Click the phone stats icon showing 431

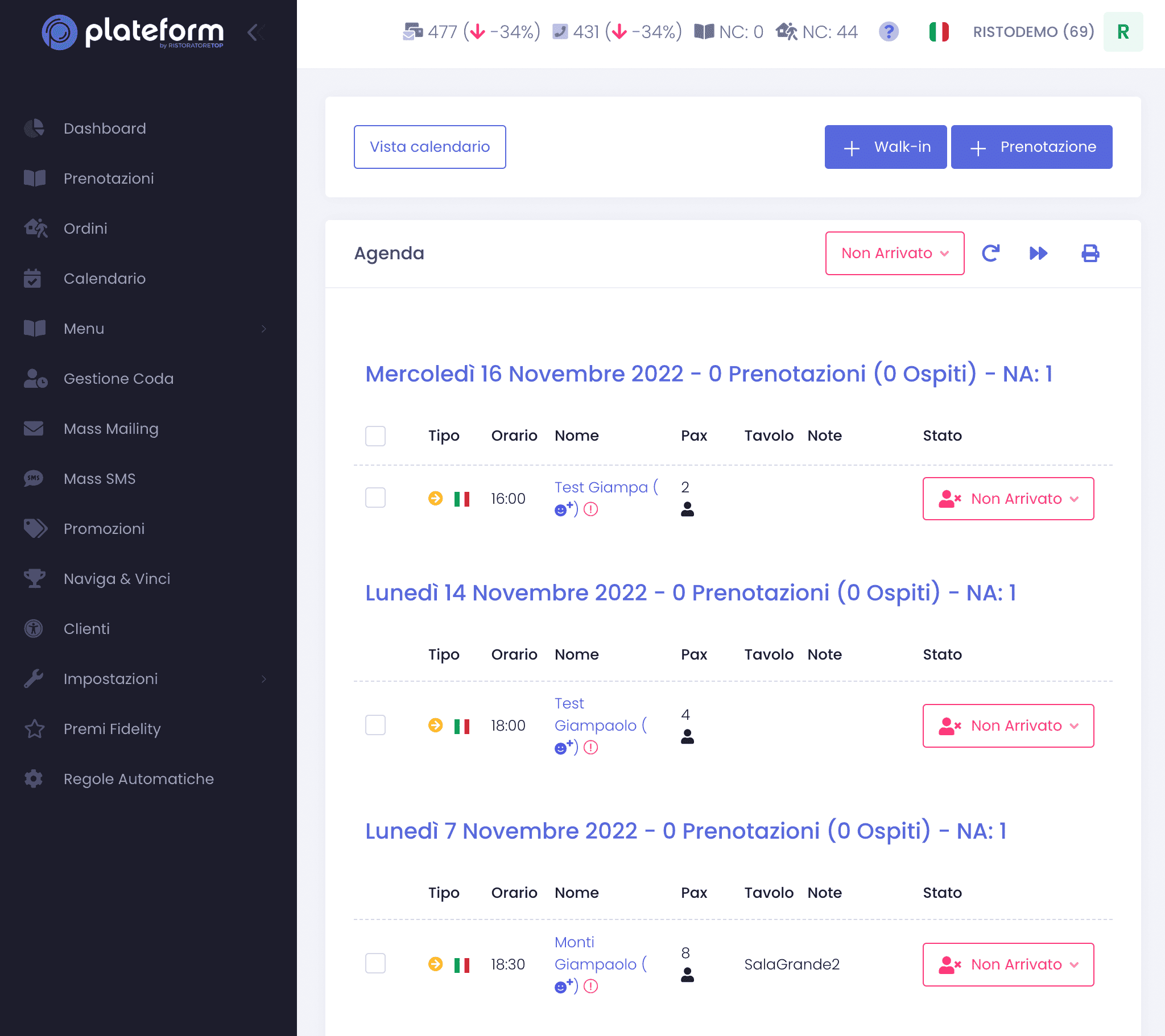[x=560, y=32]
